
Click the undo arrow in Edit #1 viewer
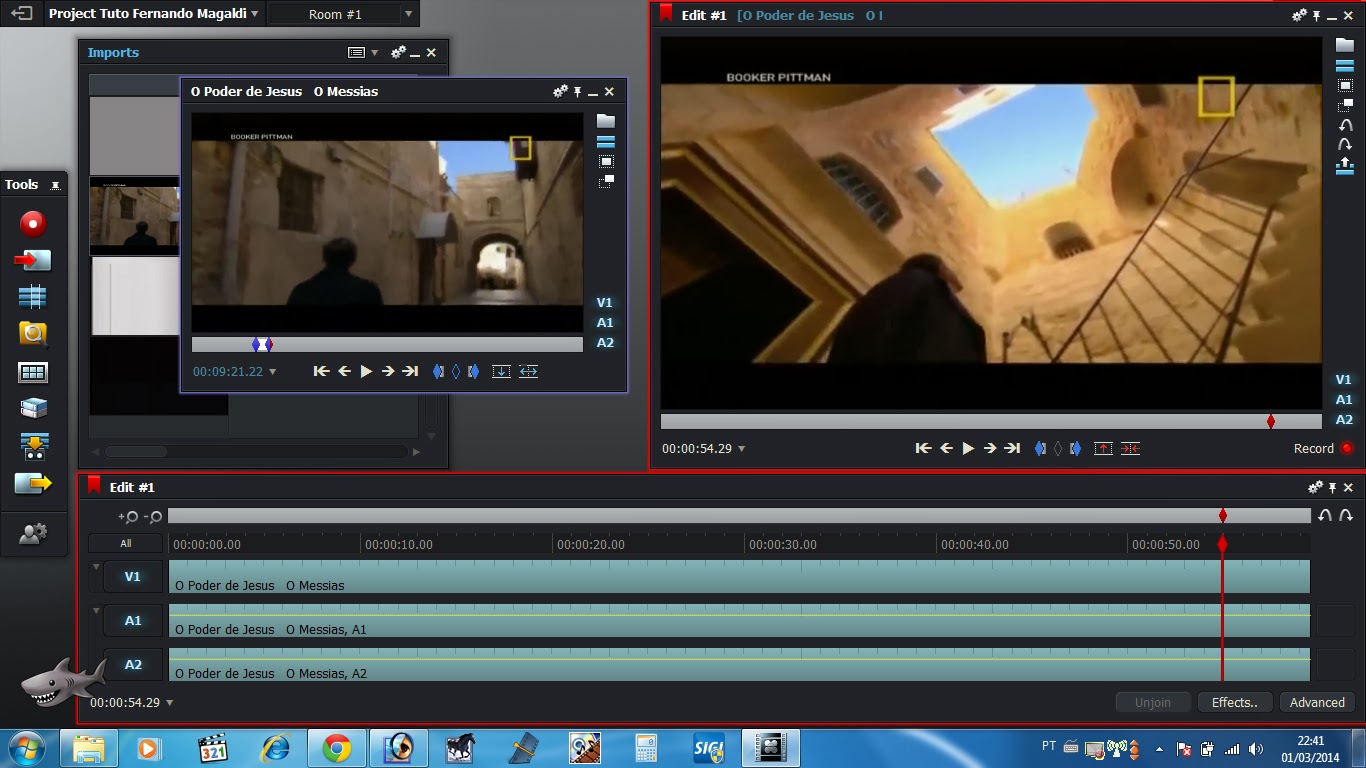[x=1345, y=125]
